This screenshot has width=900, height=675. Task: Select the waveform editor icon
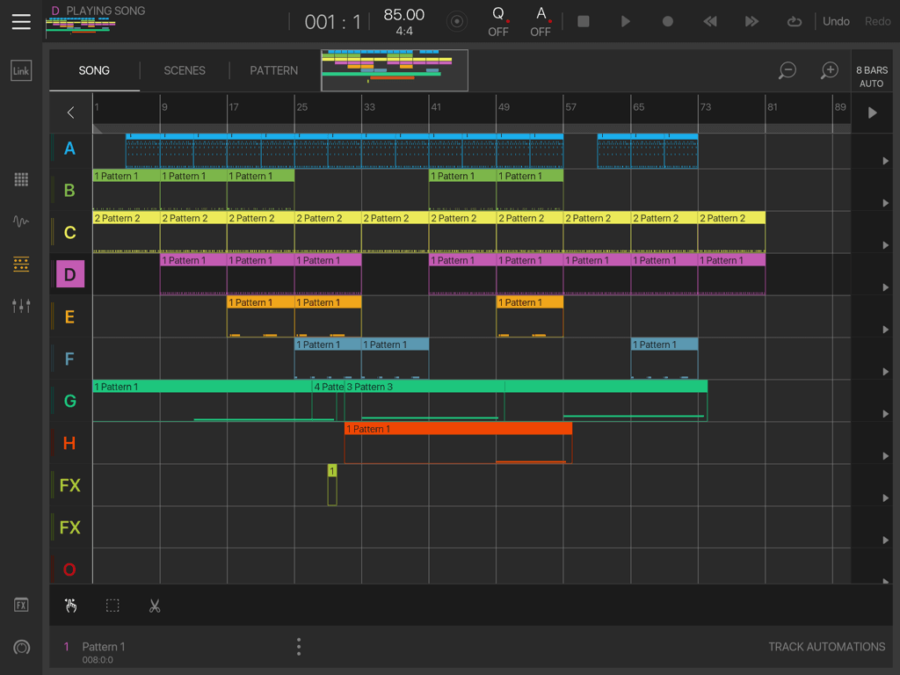coord(20,222)
